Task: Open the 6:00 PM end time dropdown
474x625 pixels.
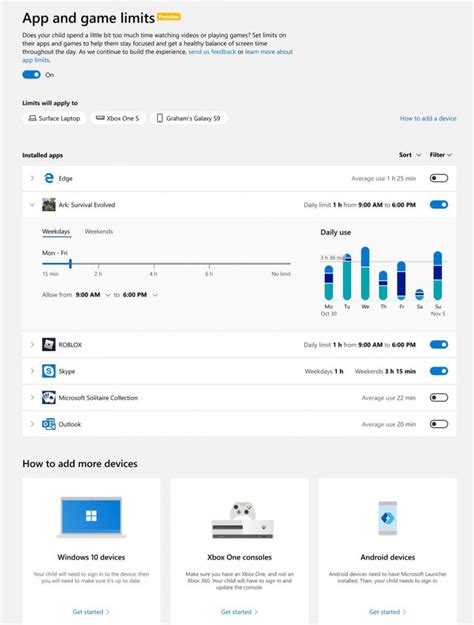Action: click(x=140, y=295)
